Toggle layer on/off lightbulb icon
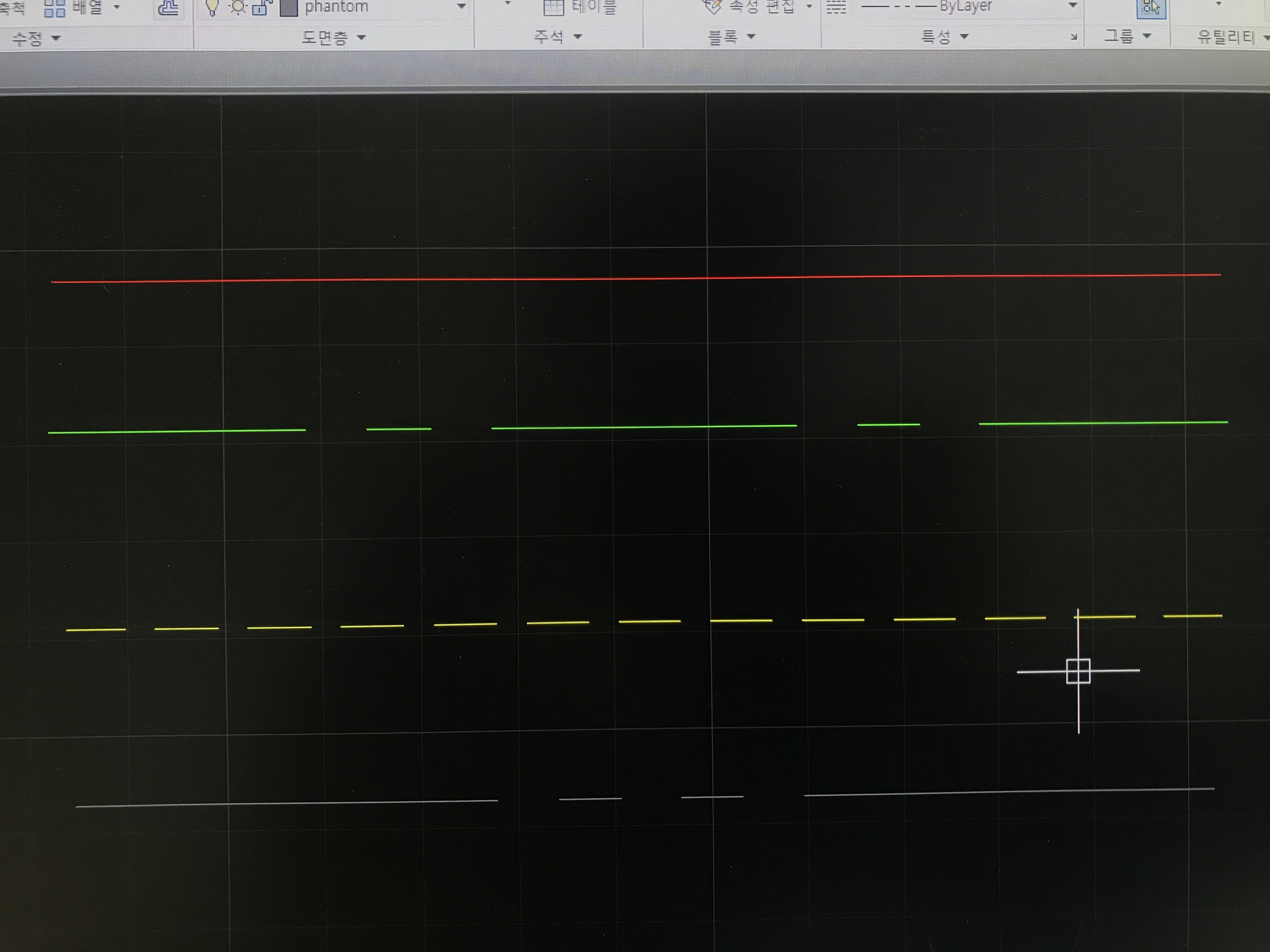Viewport: 1270px width, 952px height. pos(212,8)
